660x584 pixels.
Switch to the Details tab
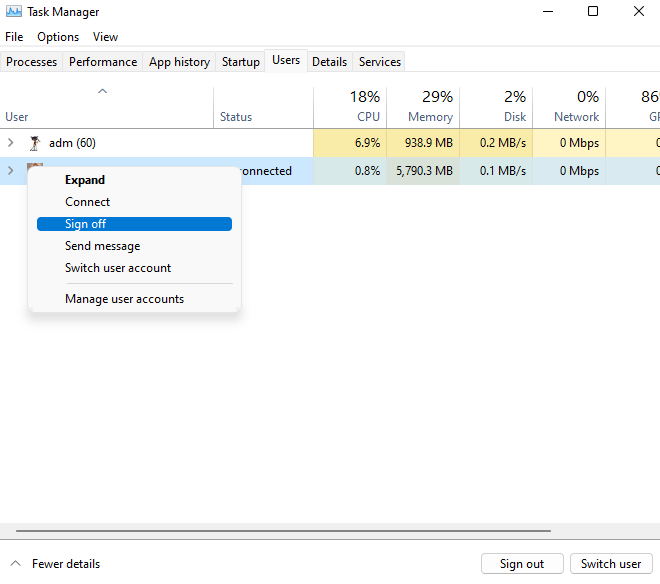[x=330, y=62]
